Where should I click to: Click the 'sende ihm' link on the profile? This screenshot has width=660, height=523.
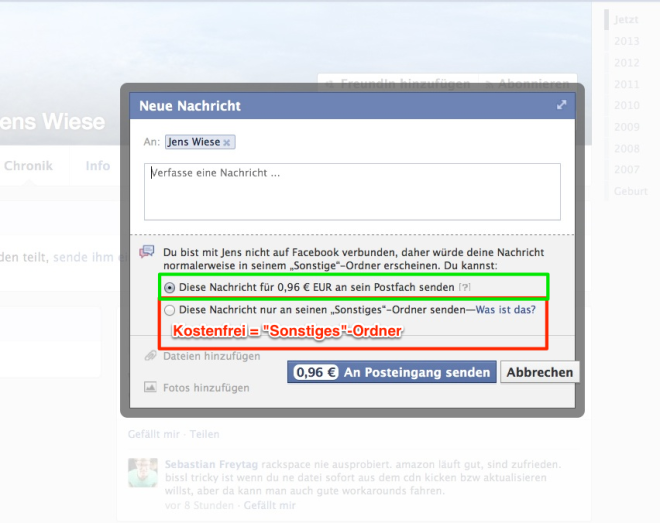pos(83,257)
